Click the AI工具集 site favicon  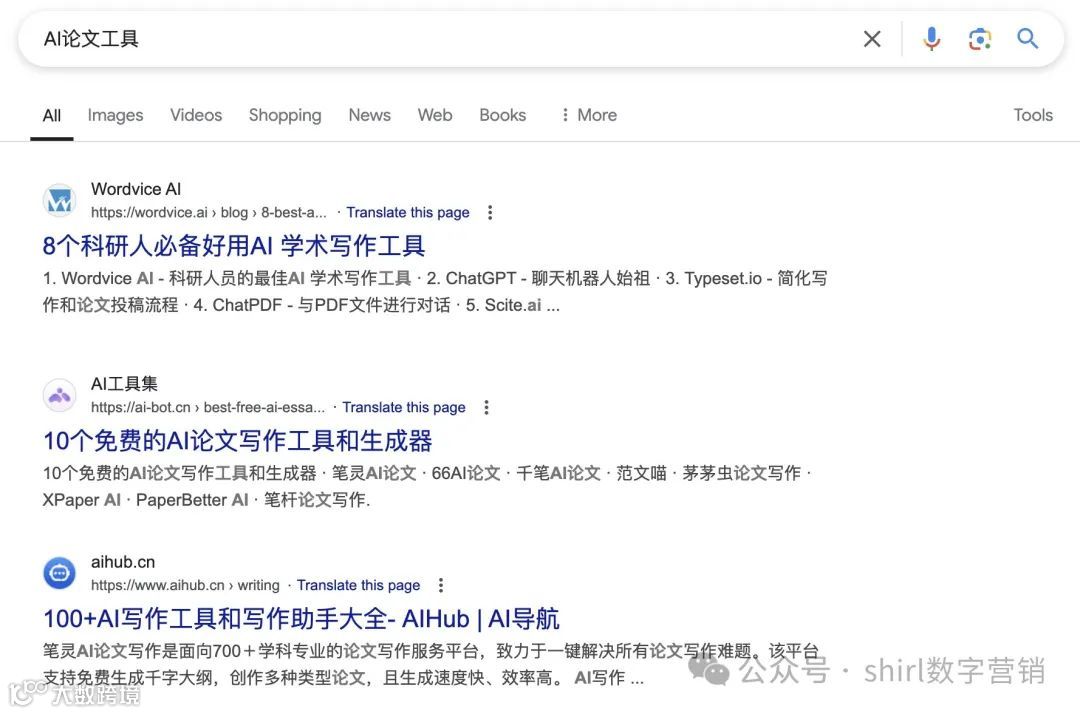tap(59, 395)
